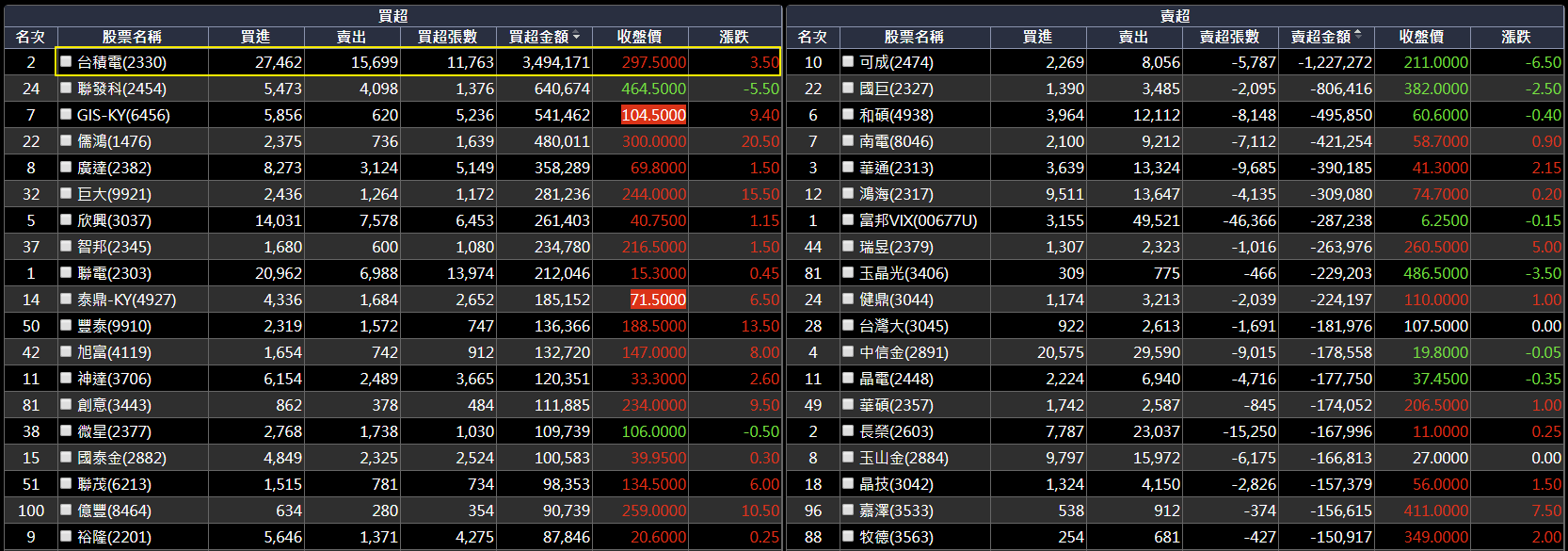Select stock name 億豐(8464)
The width and height of the screenshot is (1568, 551).
114,510
